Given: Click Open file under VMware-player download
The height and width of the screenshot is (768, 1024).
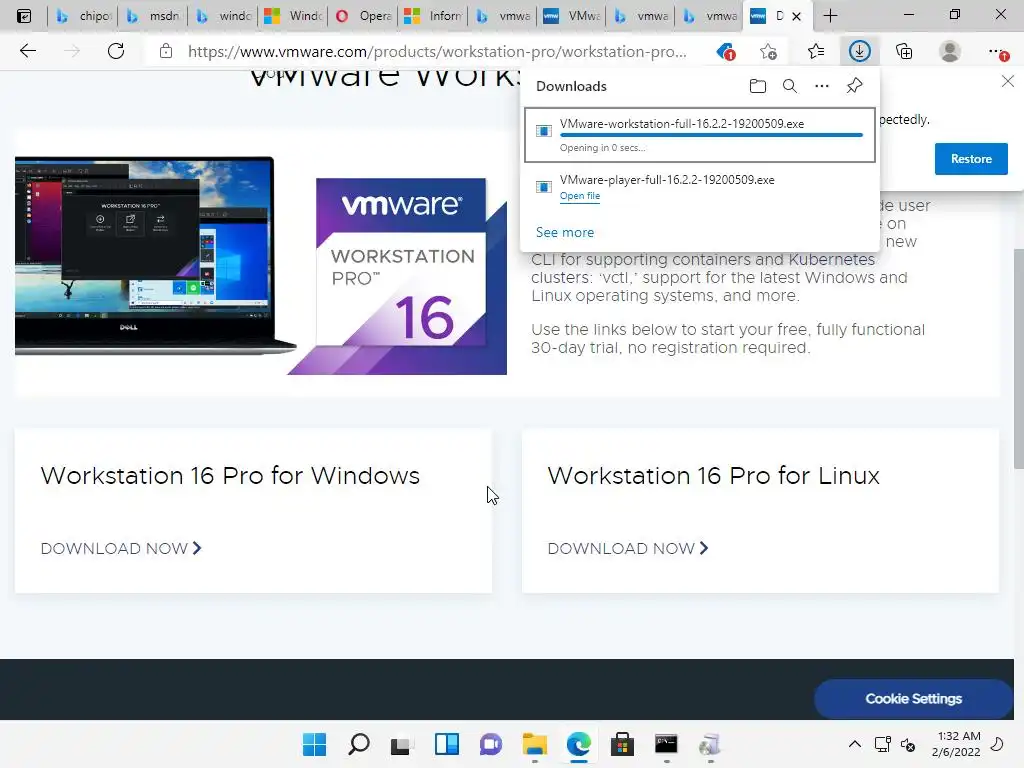Looking at the screenshot, I should tap(579, 196).
